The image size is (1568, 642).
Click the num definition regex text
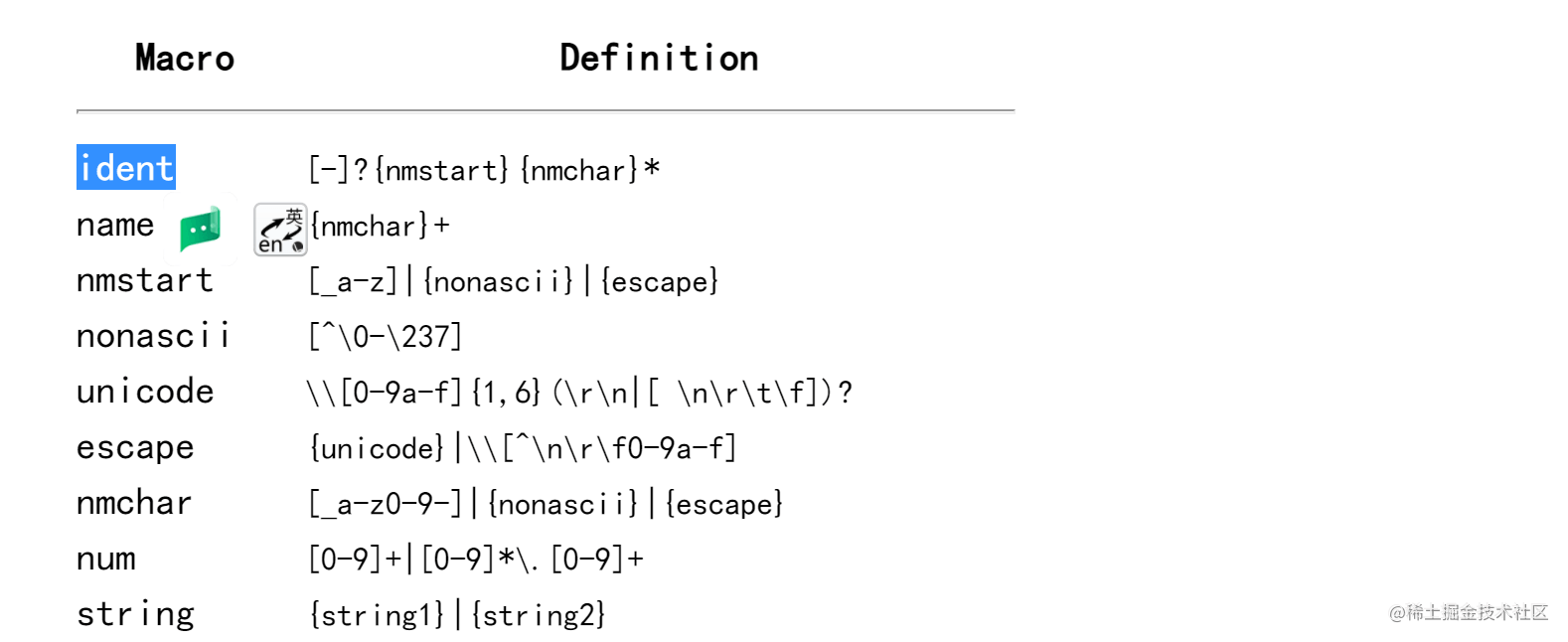(x=476, y=561)
